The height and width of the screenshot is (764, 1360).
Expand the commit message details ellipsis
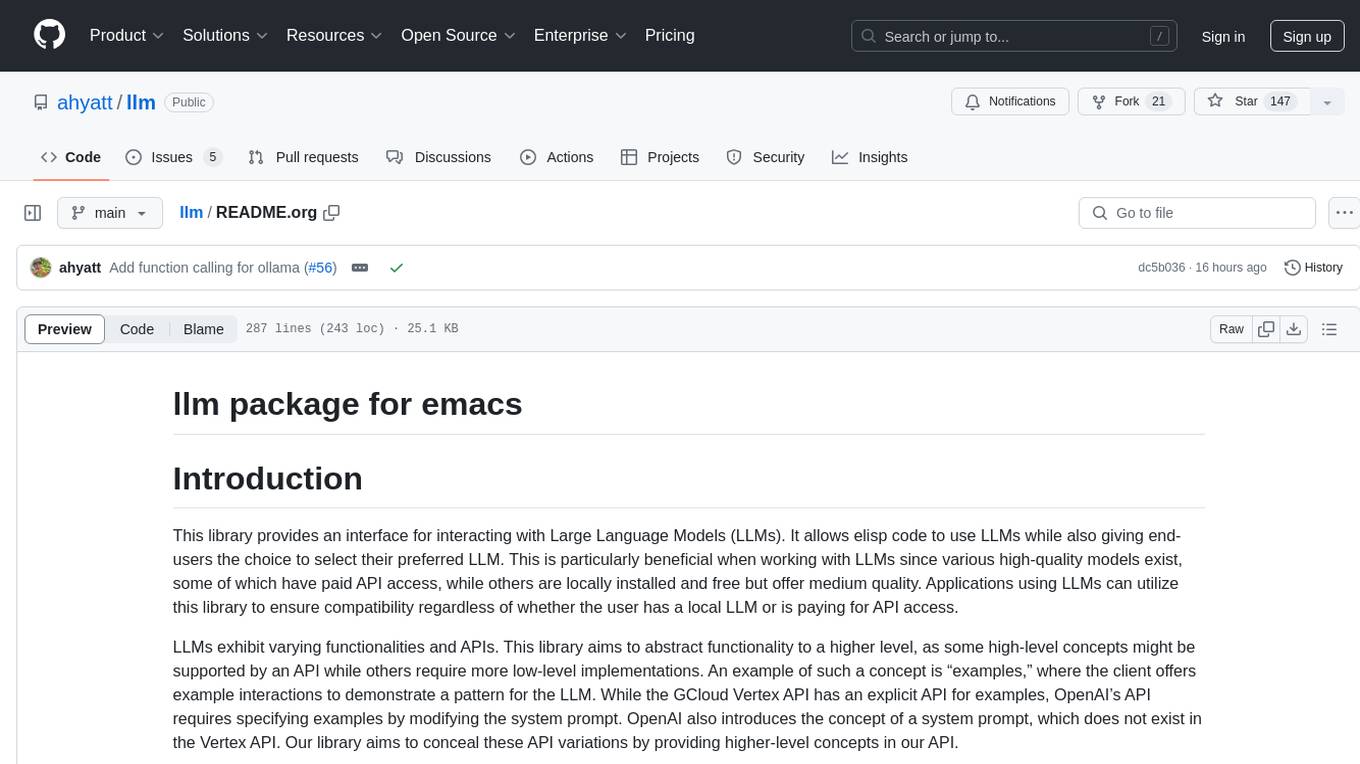tap(360, 268)
